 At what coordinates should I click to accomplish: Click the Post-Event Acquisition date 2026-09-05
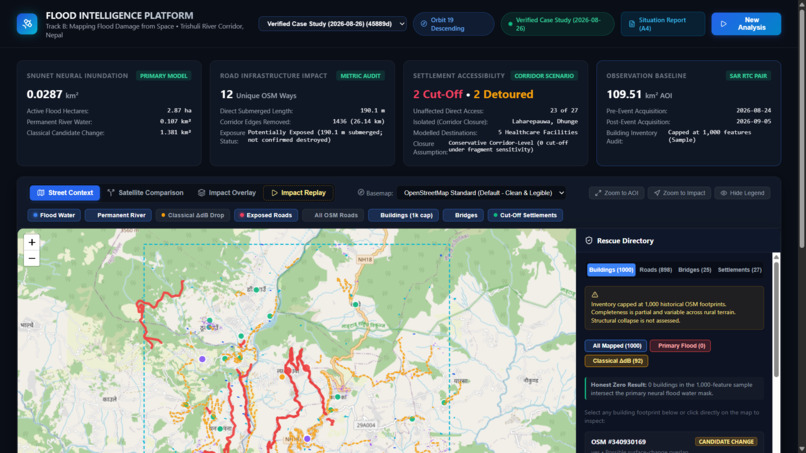click(753, 121)
